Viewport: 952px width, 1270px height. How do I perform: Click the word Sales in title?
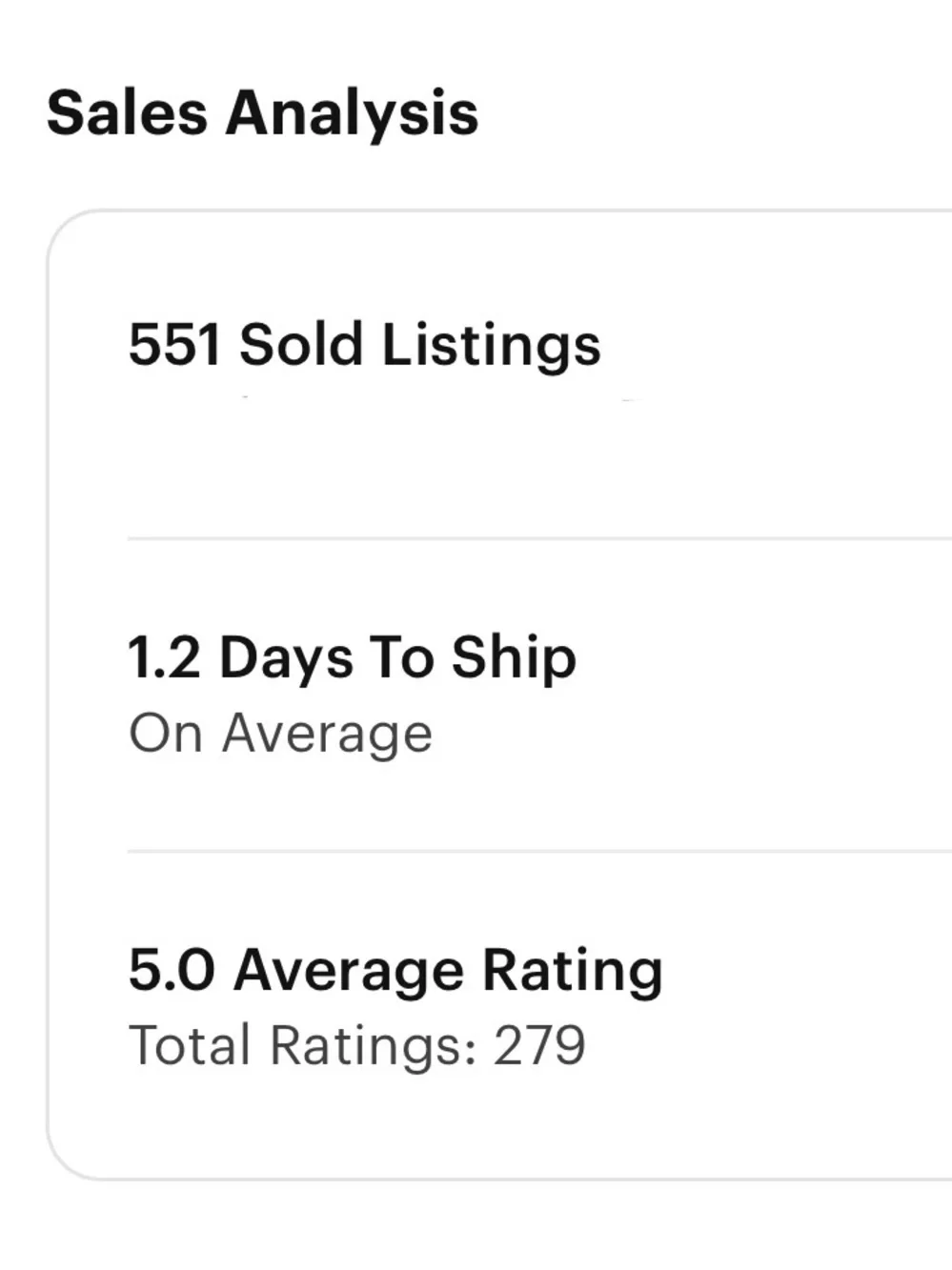click(x=127, y=112)
